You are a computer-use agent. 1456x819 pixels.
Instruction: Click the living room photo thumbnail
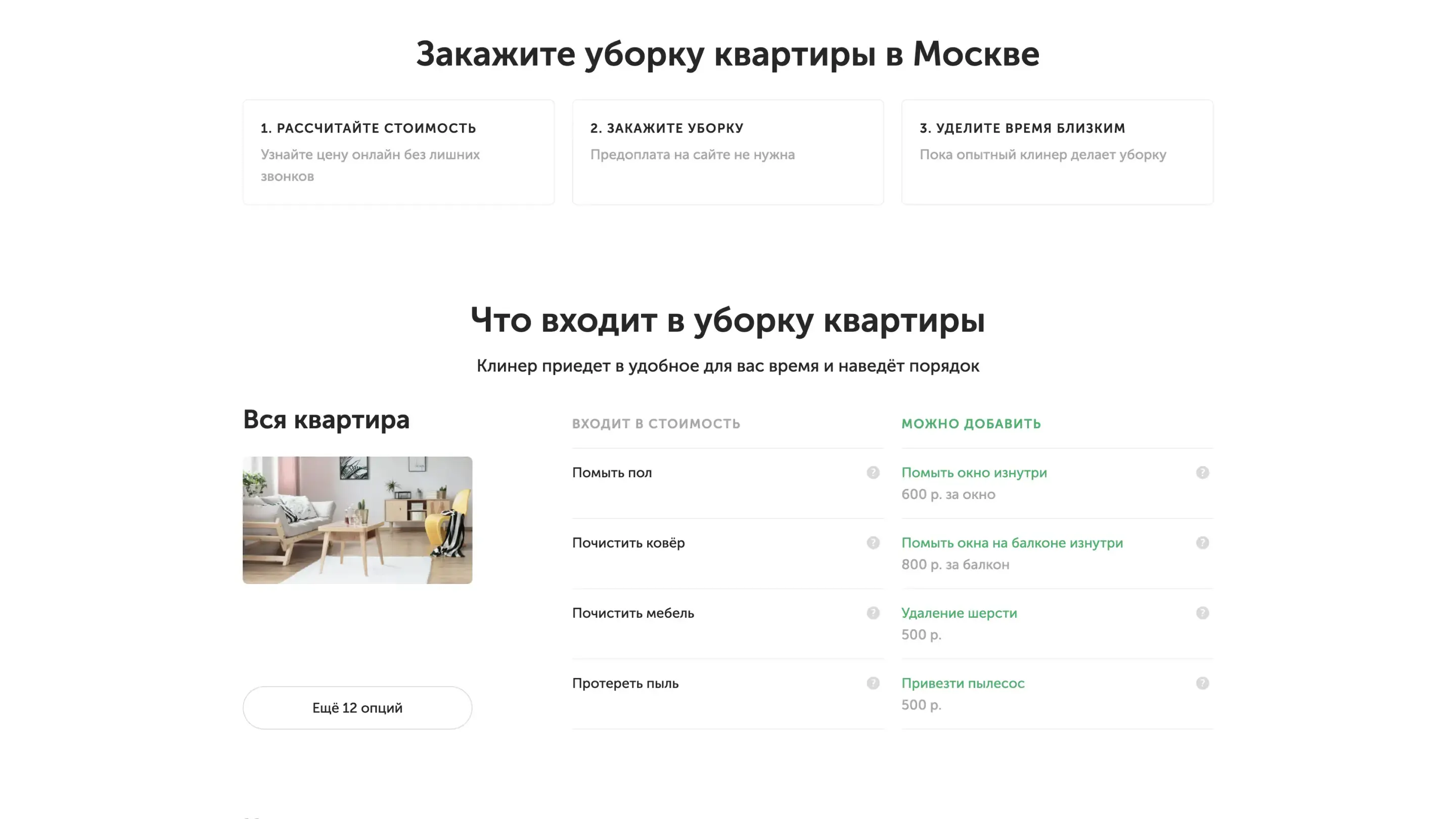click(x=357, y=520)
